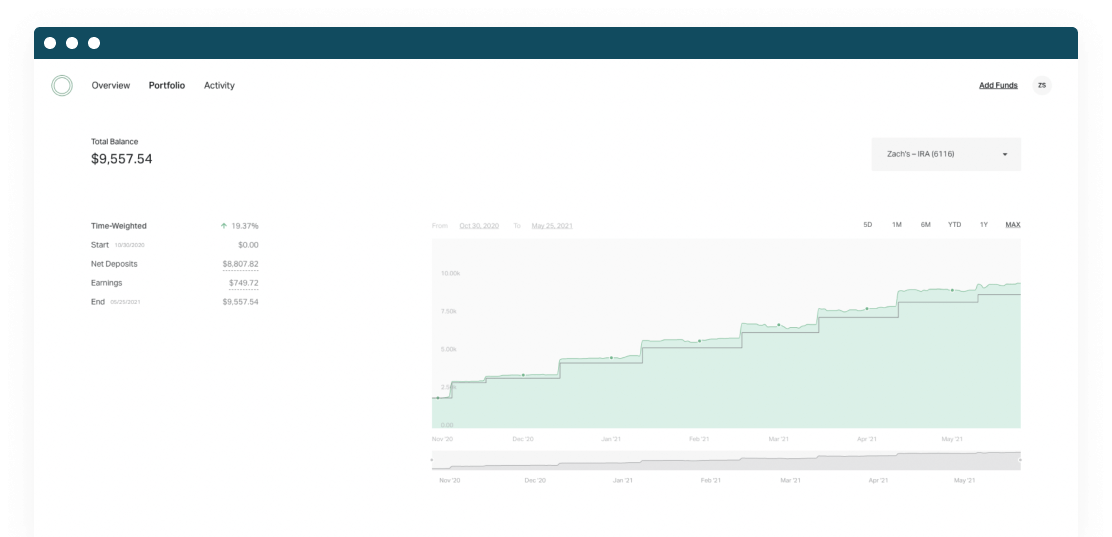Screen dimensions: 1112x537
Task: Open the Zach's IRA account dropdown
Action: pyautogui.click(x=945, y=155)
